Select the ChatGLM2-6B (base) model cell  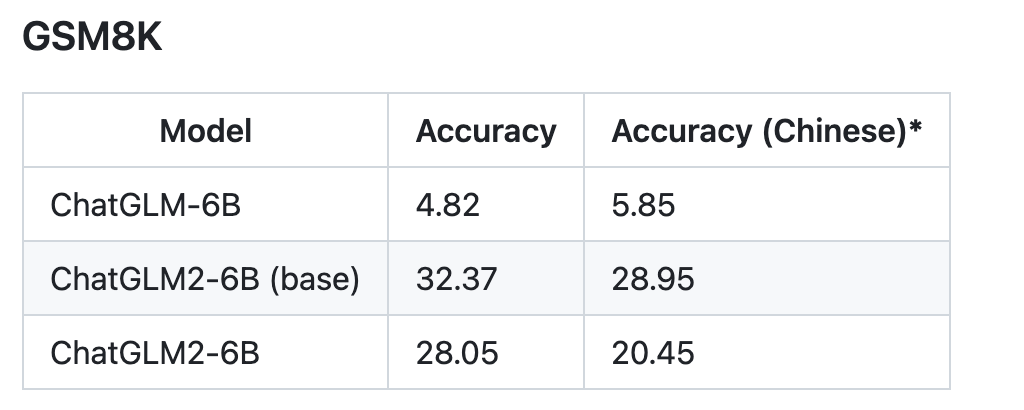pos(205,279)
